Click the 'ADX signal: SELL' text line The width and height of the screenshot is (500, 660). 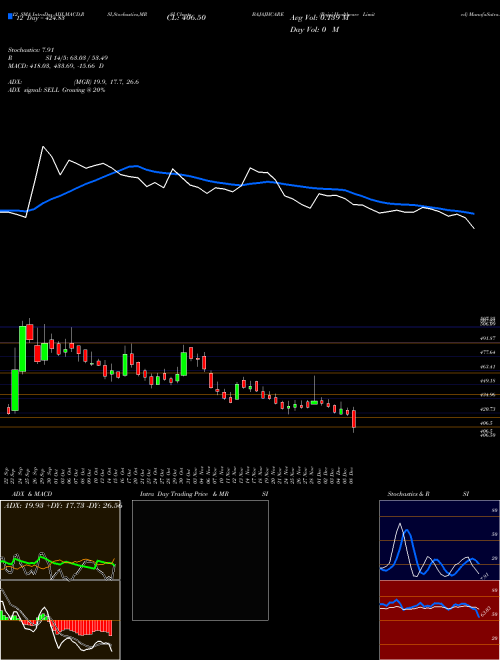[56, 90]
